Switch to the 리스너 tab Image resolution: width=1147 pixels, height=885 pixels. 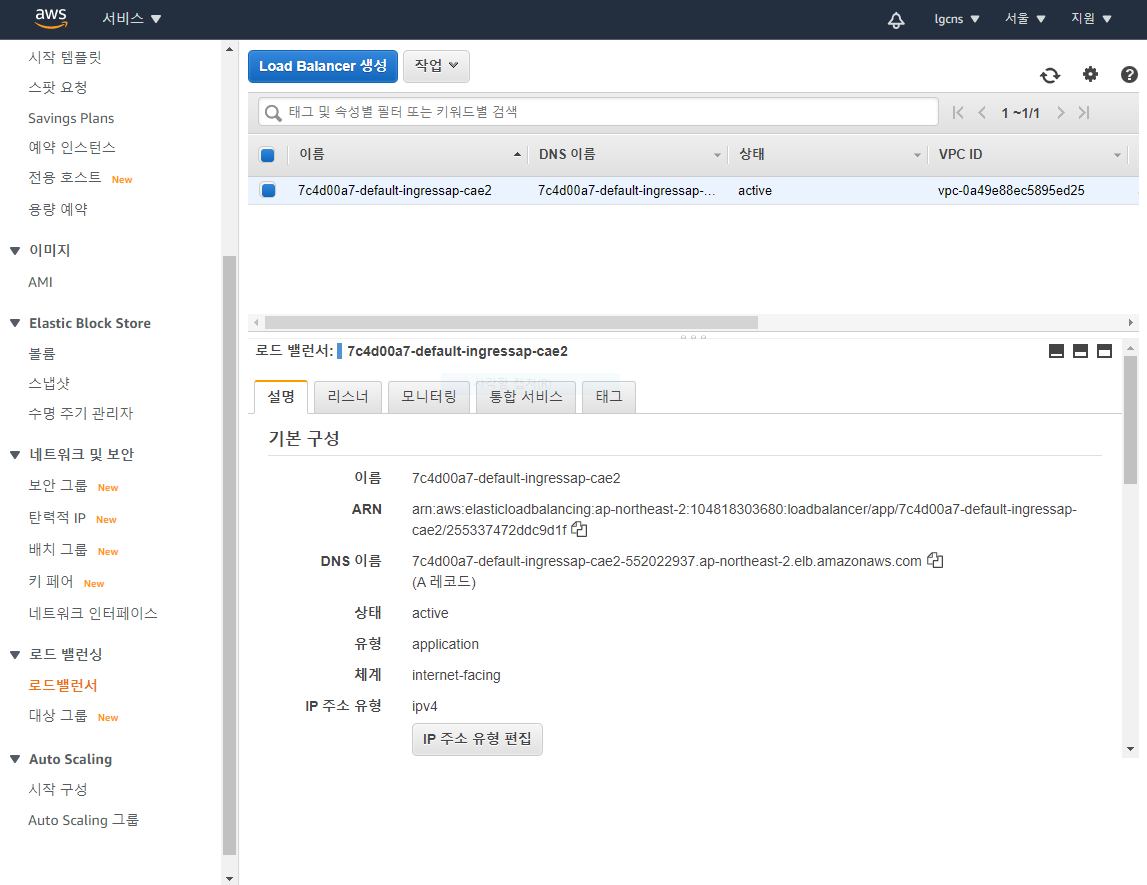348,396
